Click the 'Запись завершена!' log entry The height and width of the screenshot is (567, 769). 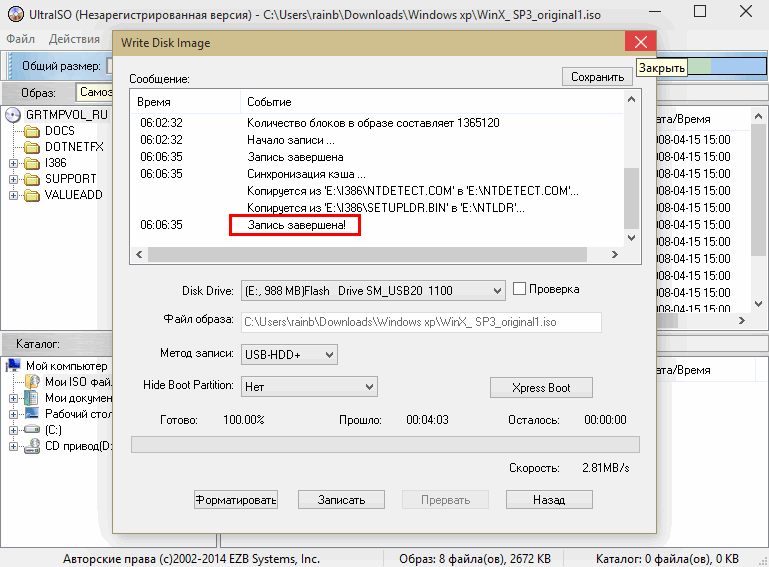[x=296, y=225]
